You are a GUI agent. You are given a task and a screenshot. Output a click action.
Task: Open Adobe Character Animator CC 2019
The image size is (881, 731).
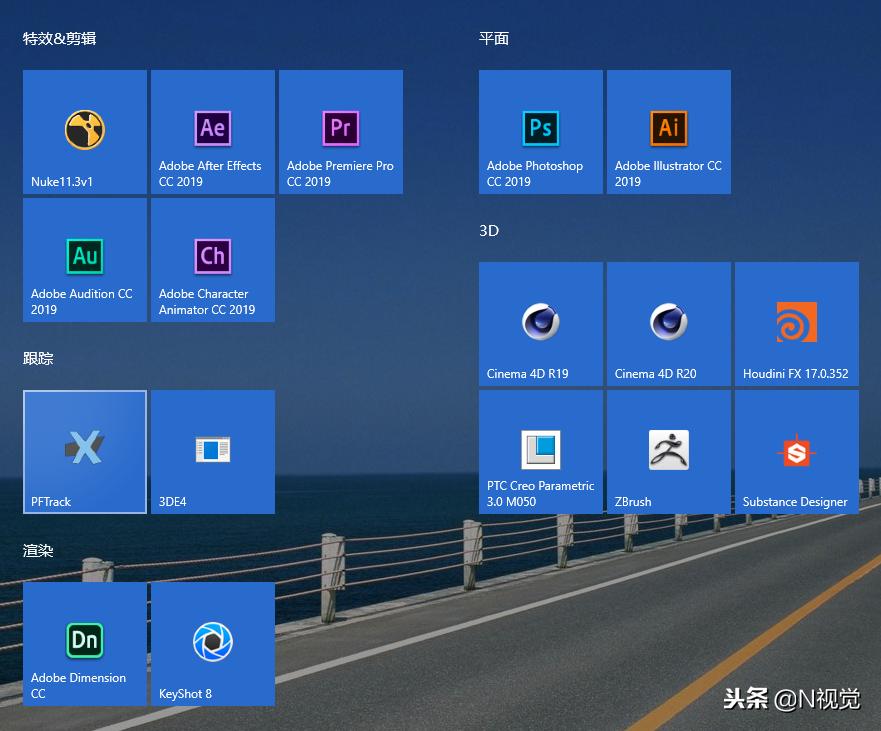(x=213, y=260)
